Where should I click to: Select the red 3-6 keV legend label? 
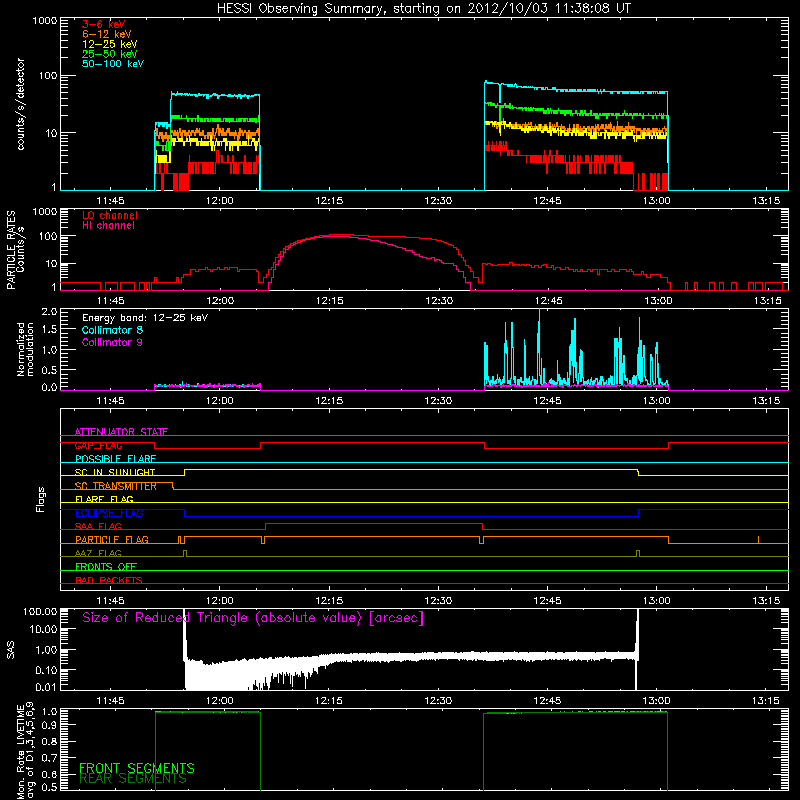104,24
